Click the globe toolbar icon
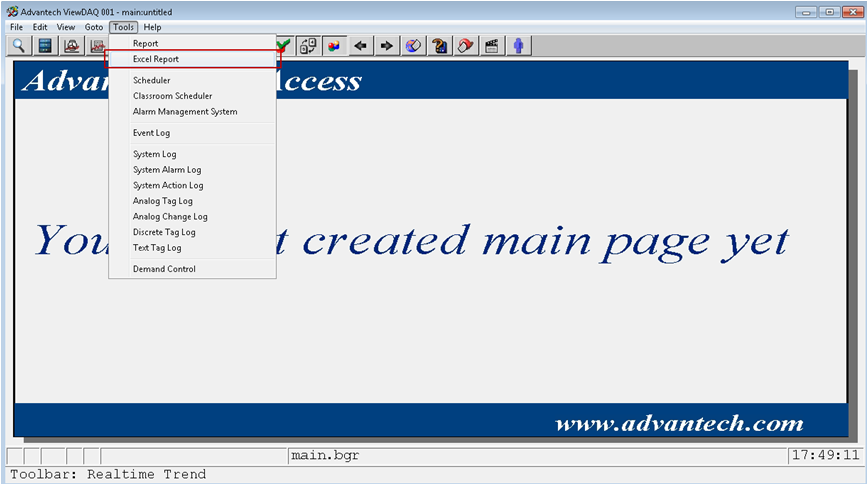The image size is (868, 485). coord(413,46)
